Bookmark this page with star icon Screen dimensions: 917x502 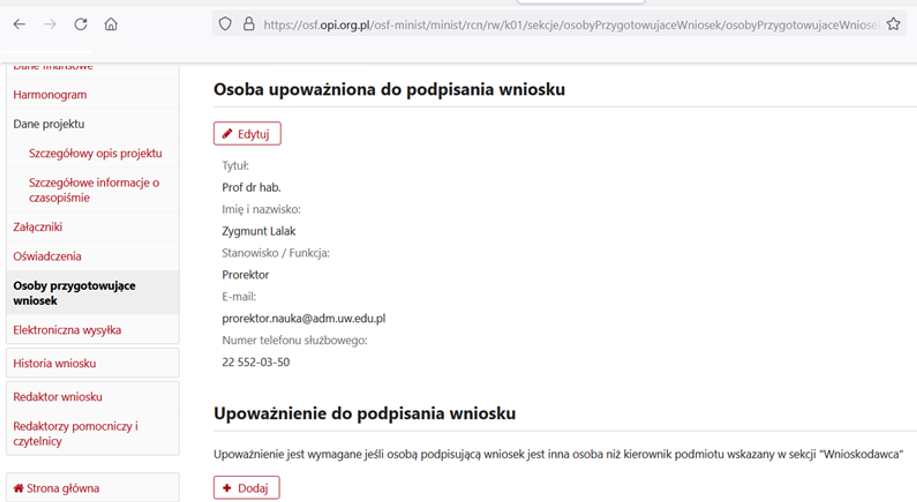click(893, 24)
